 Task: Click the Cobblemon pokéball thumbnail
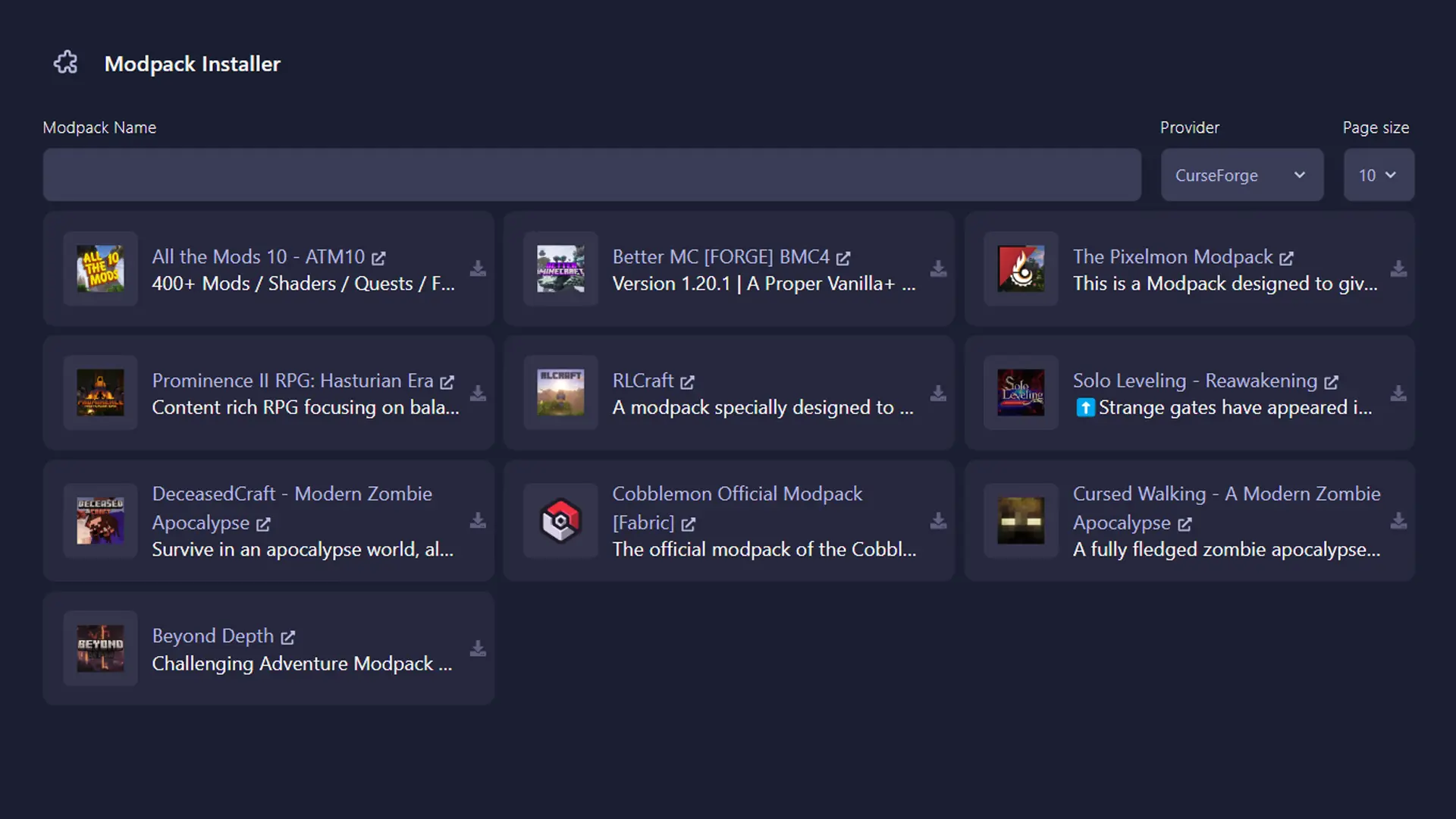tap(560, 521)
